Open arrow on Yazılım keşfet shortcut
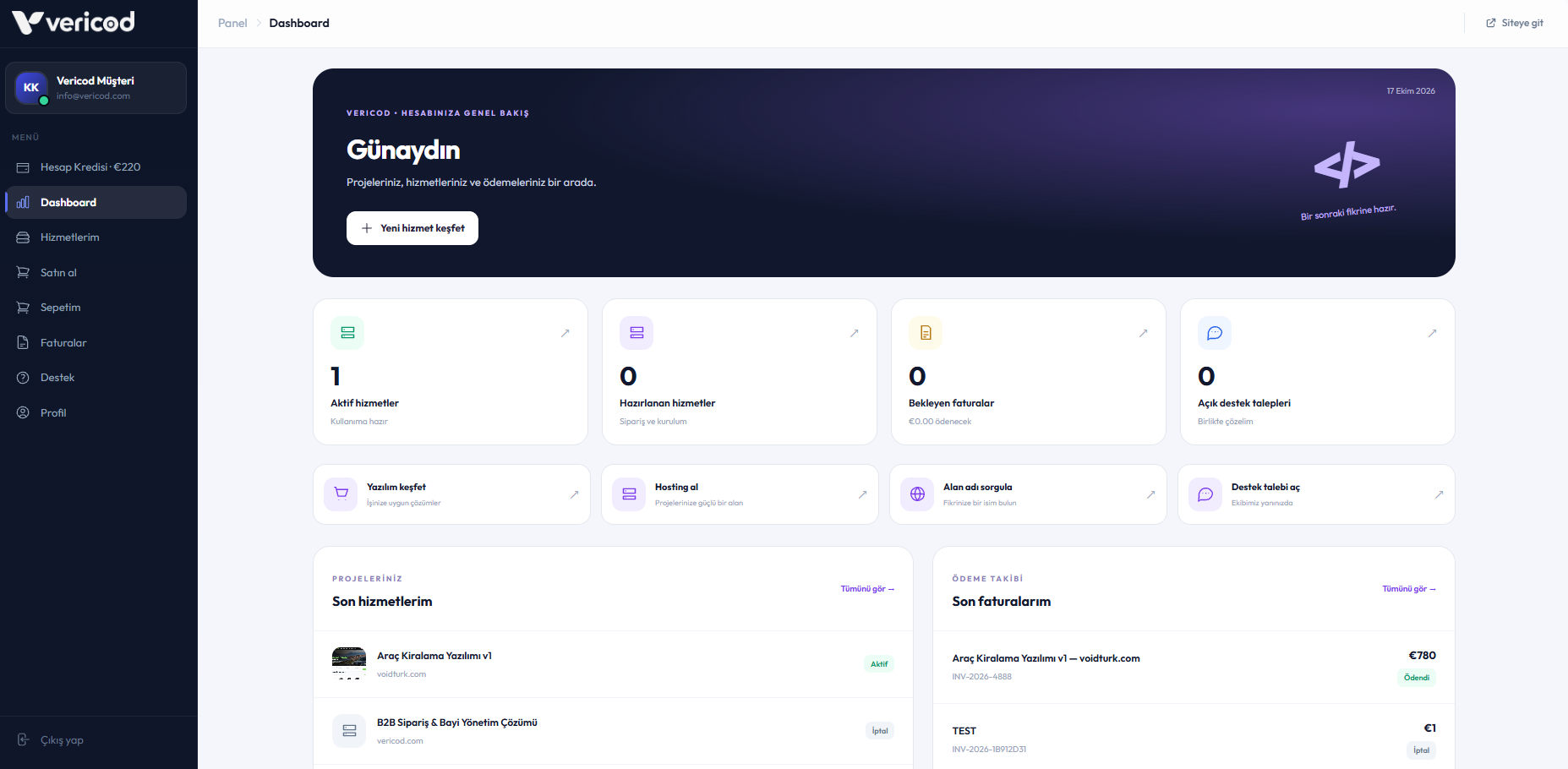 [x=575, y=494]
